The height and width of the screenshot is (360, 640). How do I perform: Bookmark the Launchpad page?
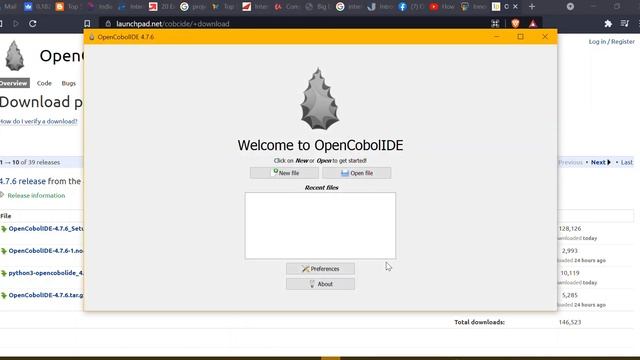click(x=87, y=24)
